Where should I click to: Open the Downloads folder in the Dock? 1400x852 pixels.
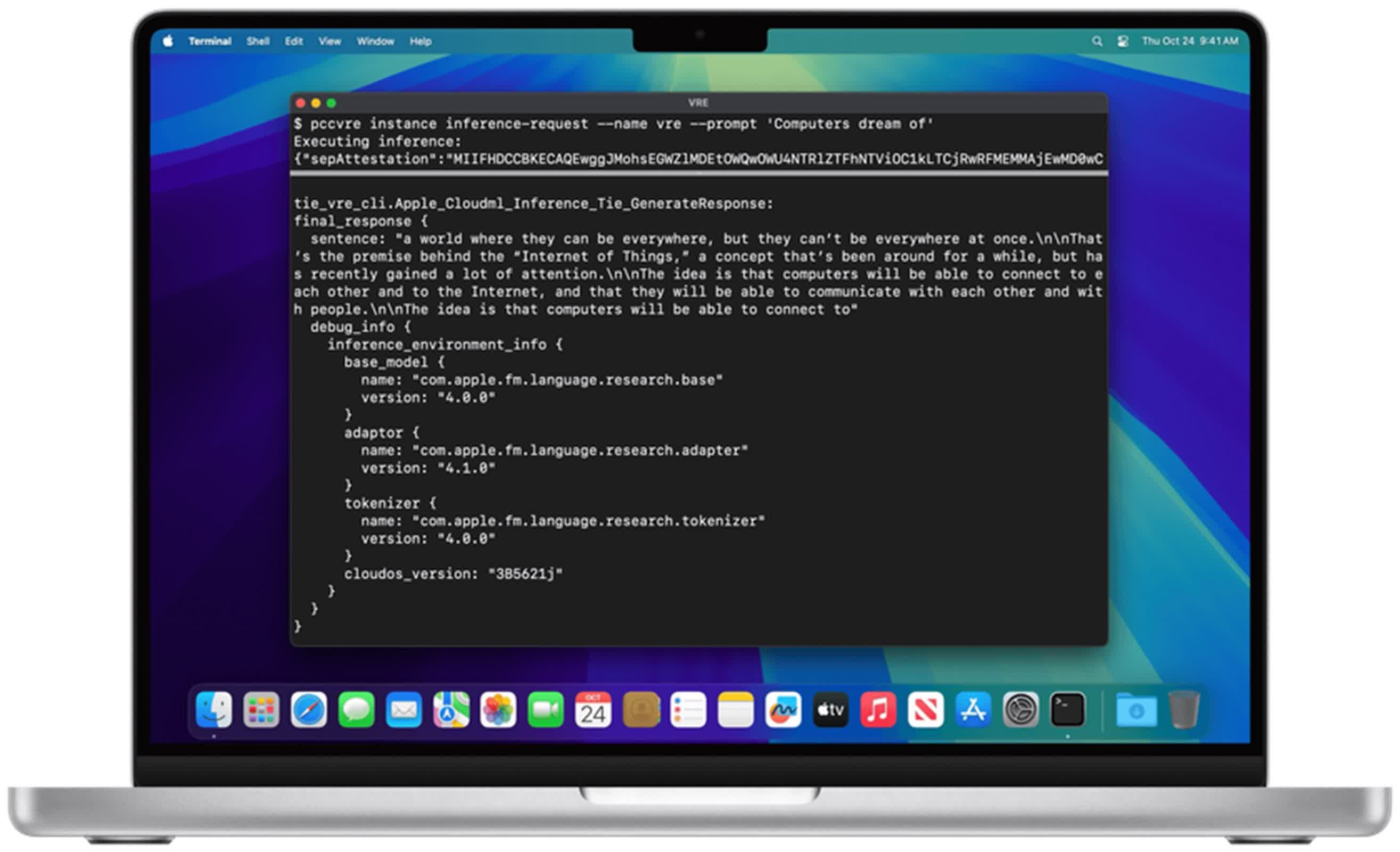coord(1137,709)
